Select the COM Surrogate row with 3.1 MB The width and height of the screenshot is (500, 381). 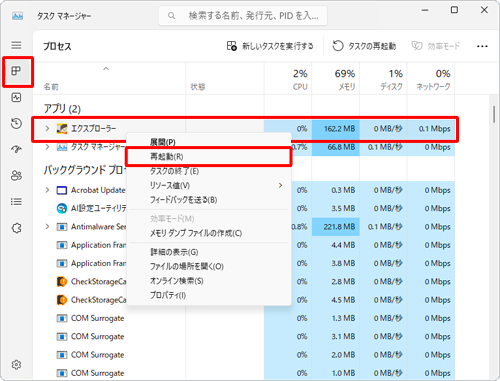pos(244,337)
